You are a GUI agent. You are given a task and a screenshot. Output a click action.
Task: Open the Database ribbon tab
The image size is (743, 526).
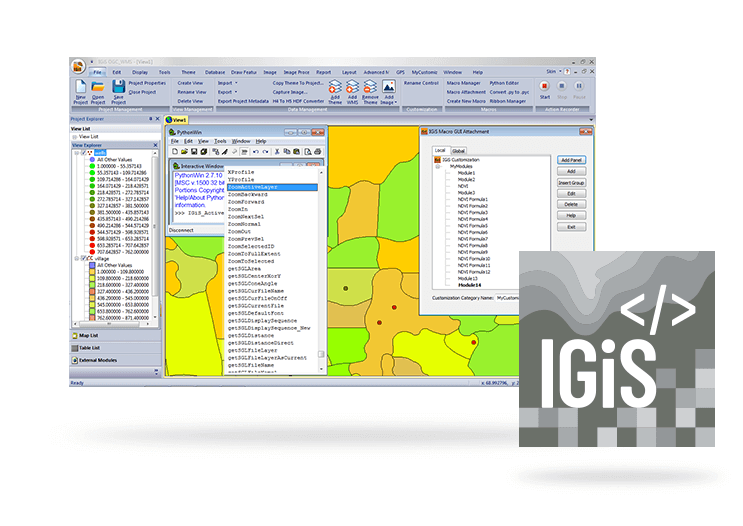tap(215, 73)
